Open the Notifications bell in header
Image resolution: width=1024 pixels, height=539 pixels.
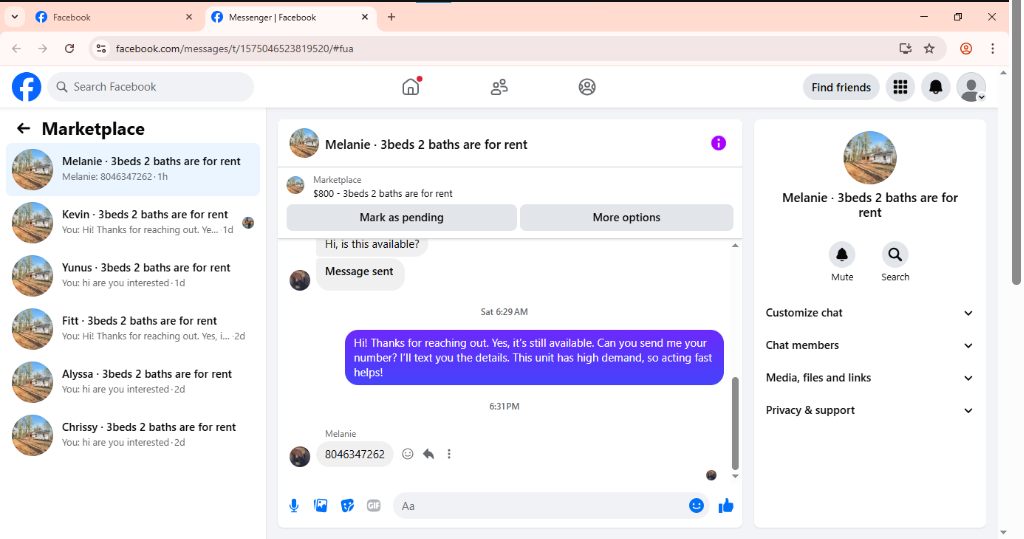click(x=936, y=87)
